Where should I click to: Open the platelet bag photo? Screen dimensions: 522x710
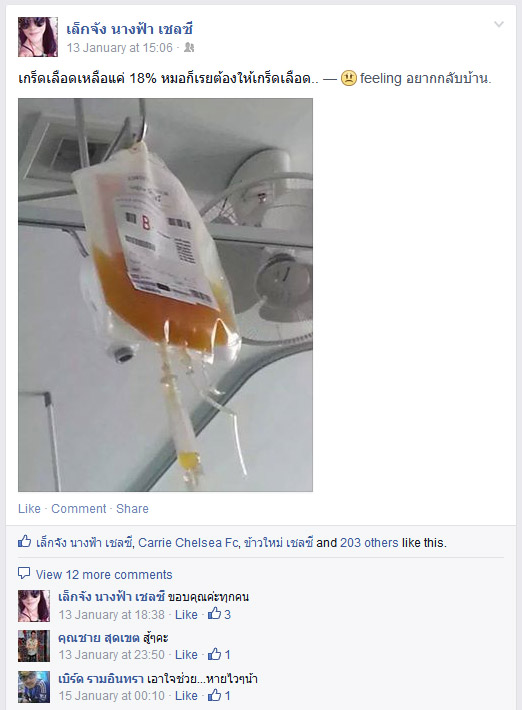165,295
